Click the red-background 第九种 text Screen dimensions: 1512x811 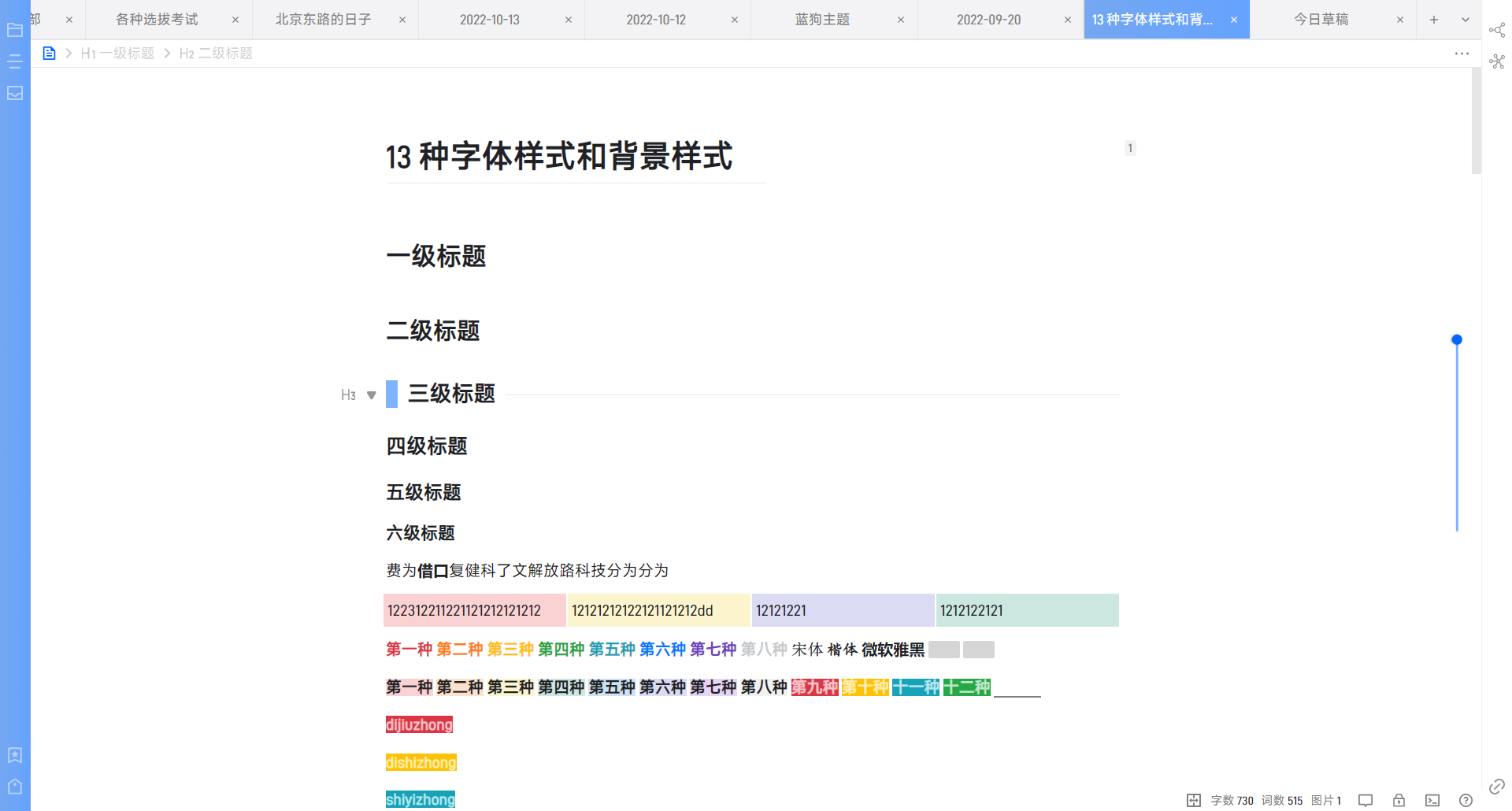(815, 687)
